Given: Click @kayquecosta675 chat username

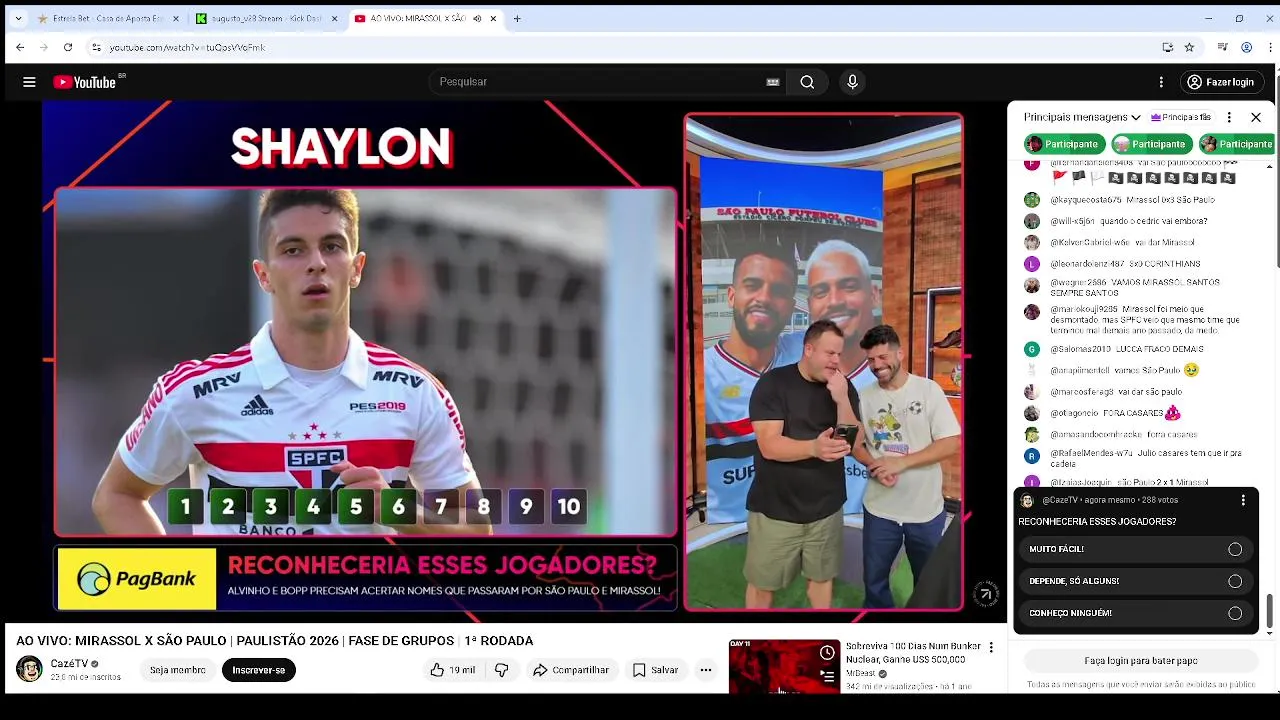Looking at the screenshot, I should point(1088,200).
